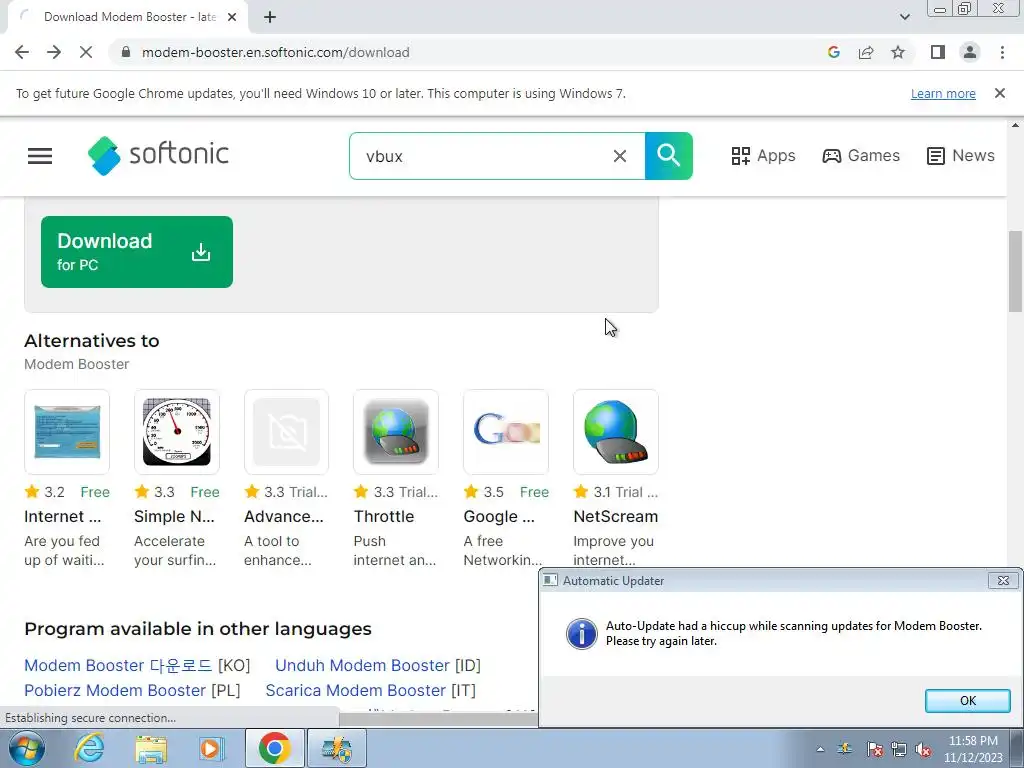Stop loading the page
The width and height of the screenshot is (1024, 768).
tap(86, 52)
